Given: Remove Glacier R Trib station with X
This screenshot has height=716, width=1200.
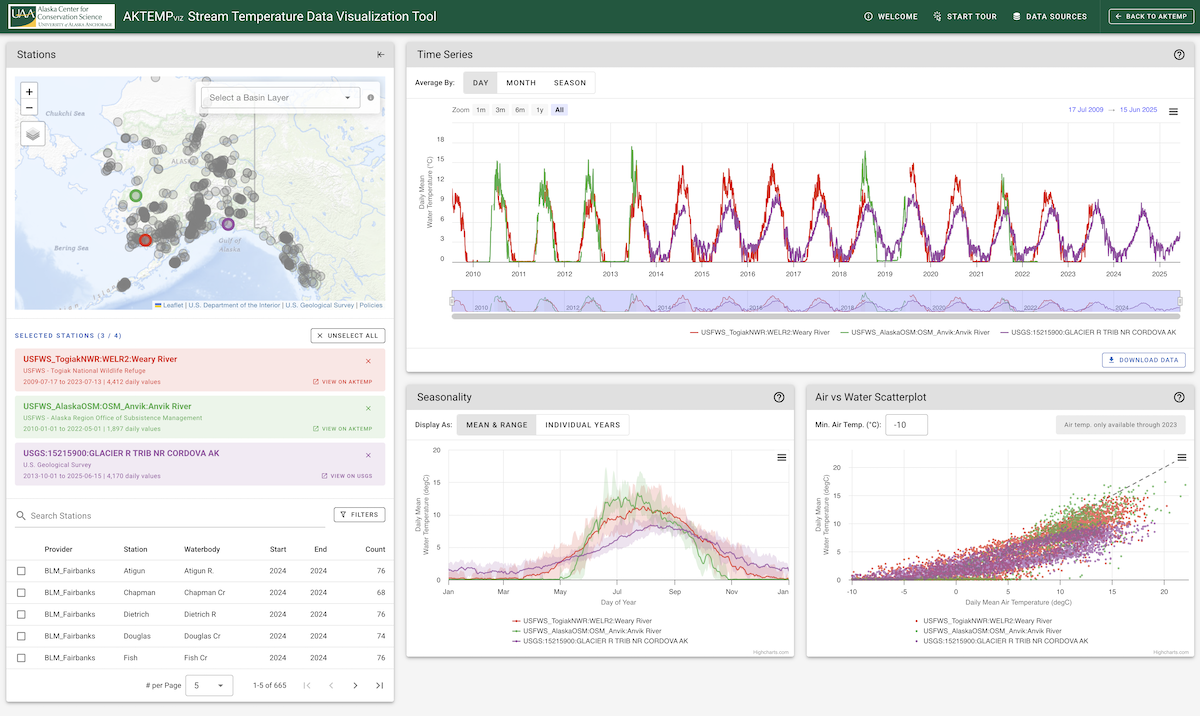Looking at the screenshot, I should pos(368,454).
